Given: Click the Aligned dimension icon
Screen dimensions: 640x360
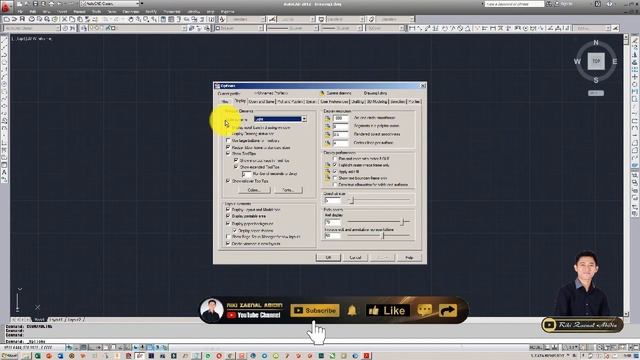Looking at the screenshot, I should 420,28.
